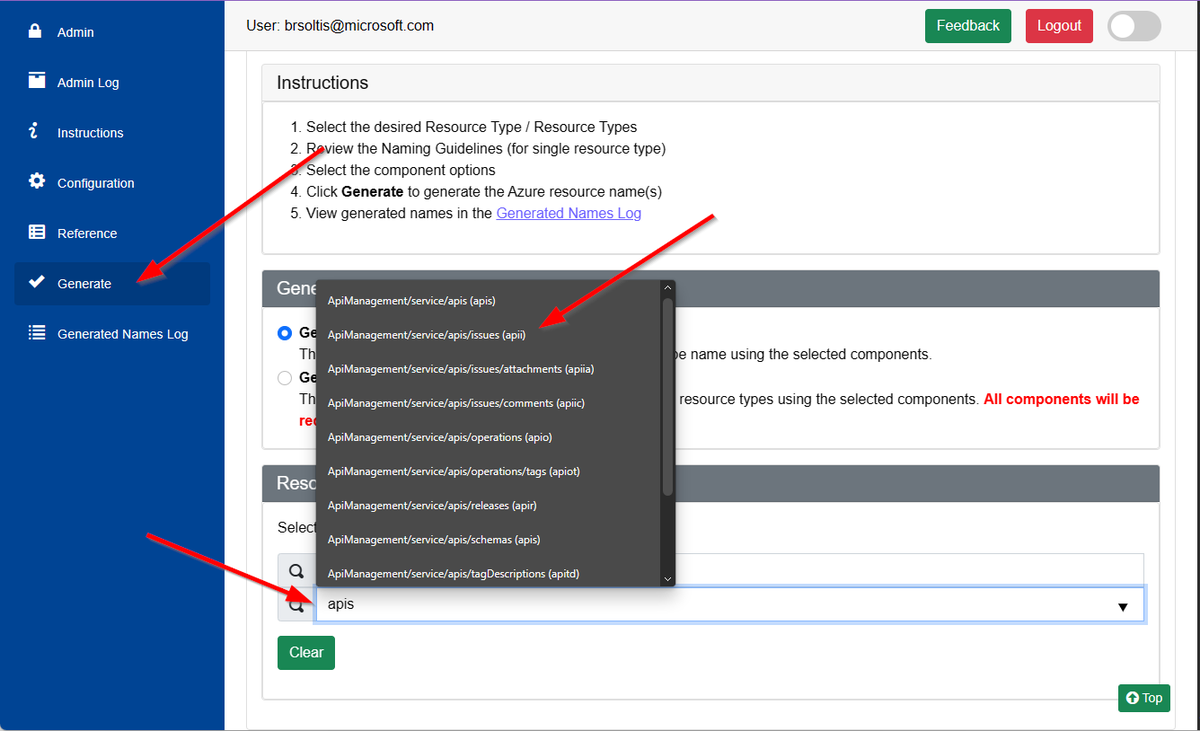The height and width of the screenshot is (731, 1200).
Task: Click the Admin lock icon
Action: (x=36, y=31)
